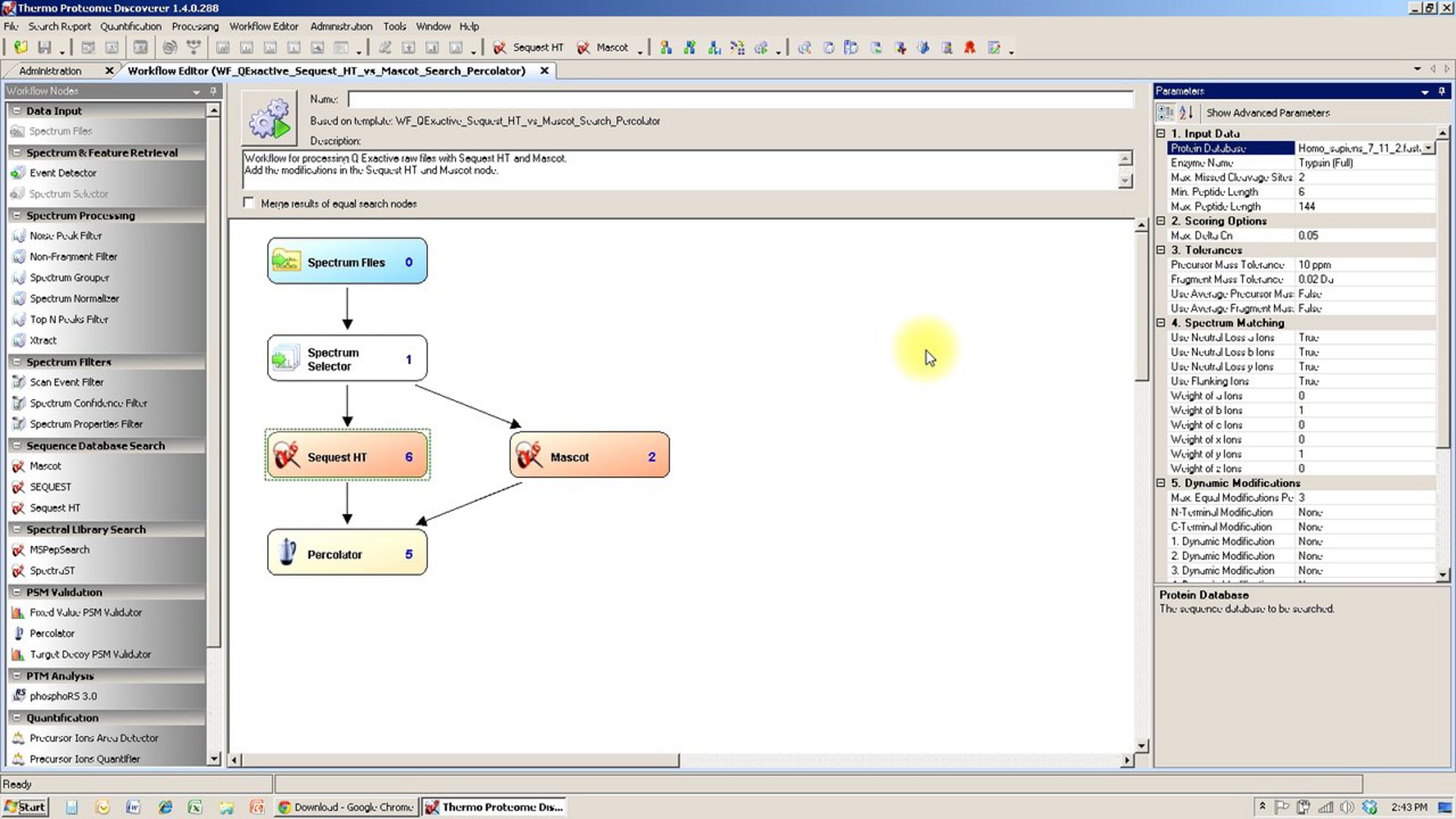Choose Xtract from Spectrum Processing list
This screenshot has width=1456, height=819.
[43, 340]
